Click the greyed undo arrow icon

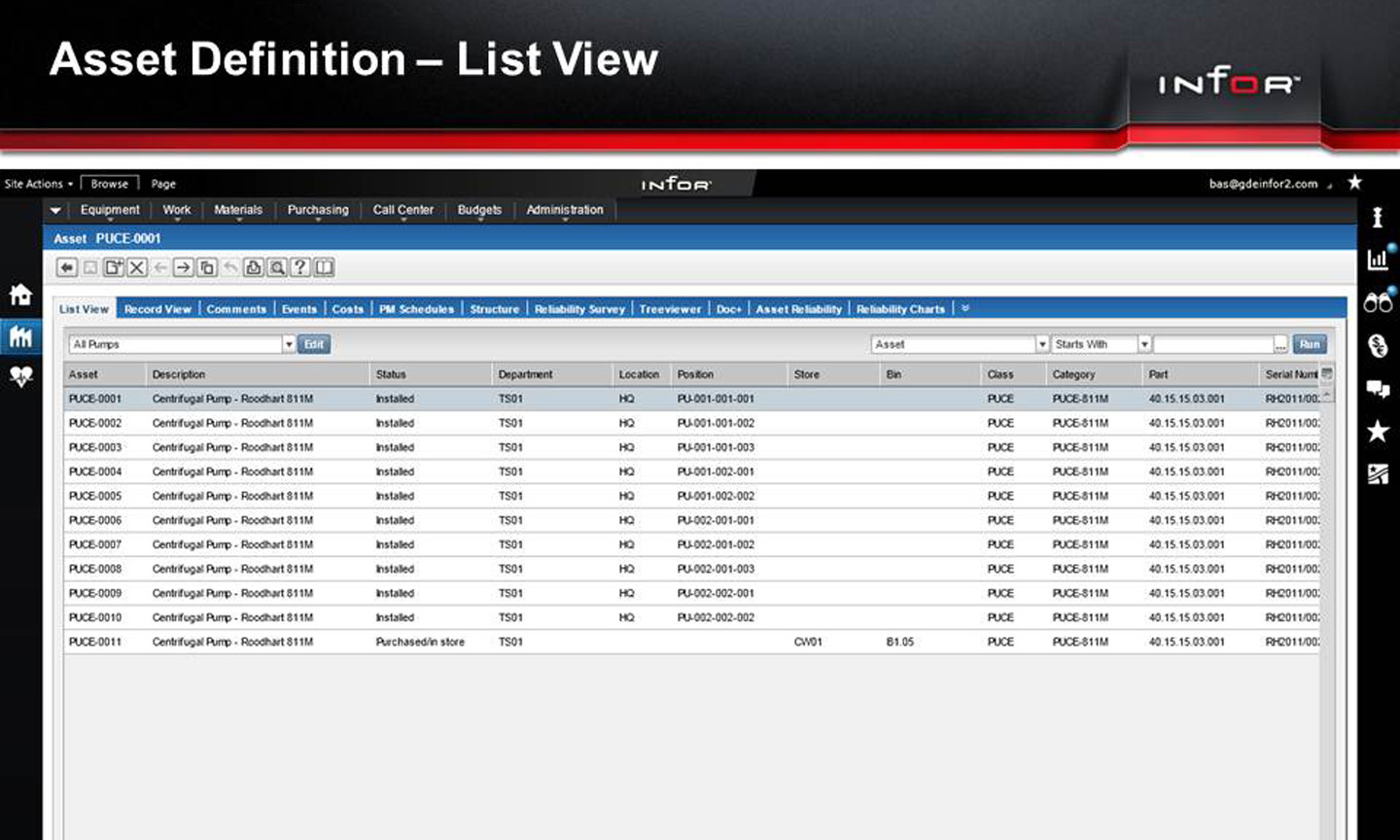(x=230, y=267)
